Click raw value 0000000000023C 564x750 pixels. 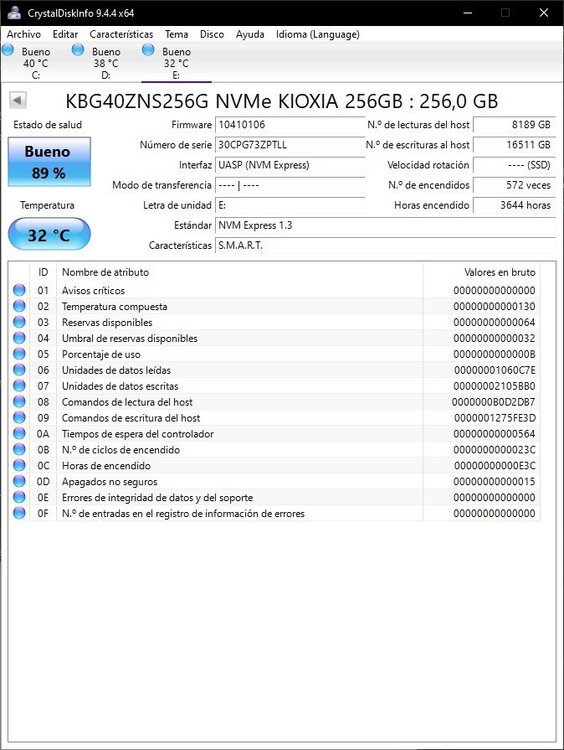point(494,450)
